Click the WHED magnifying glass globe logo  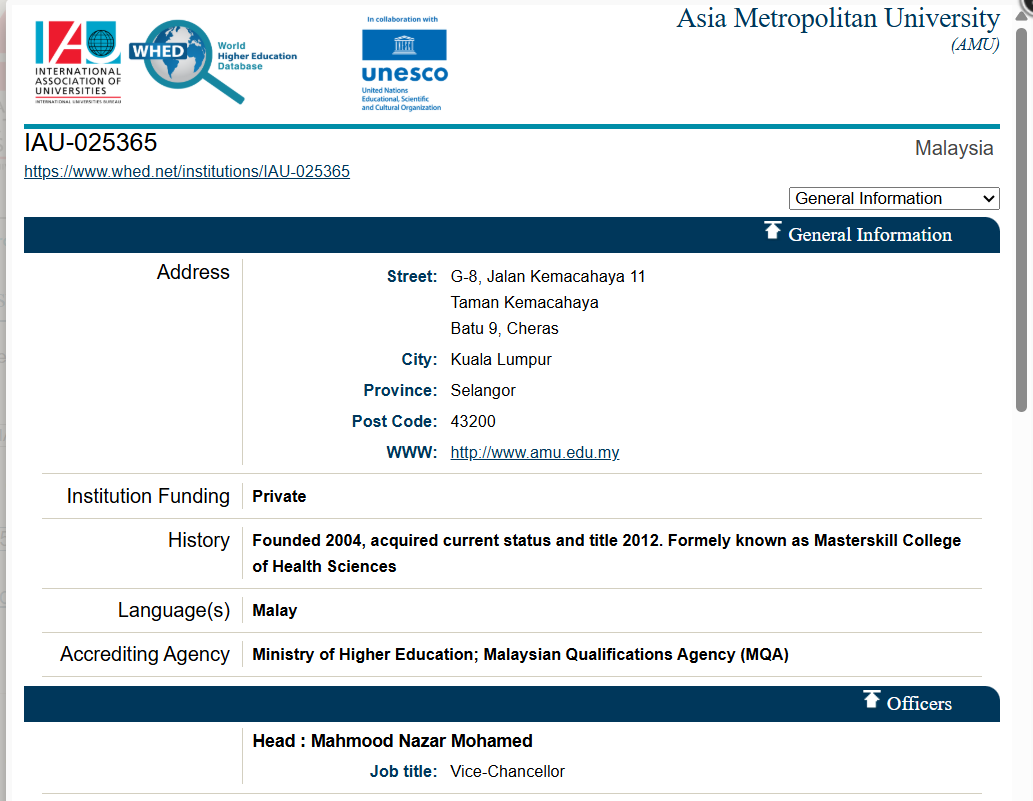(188, 62)
